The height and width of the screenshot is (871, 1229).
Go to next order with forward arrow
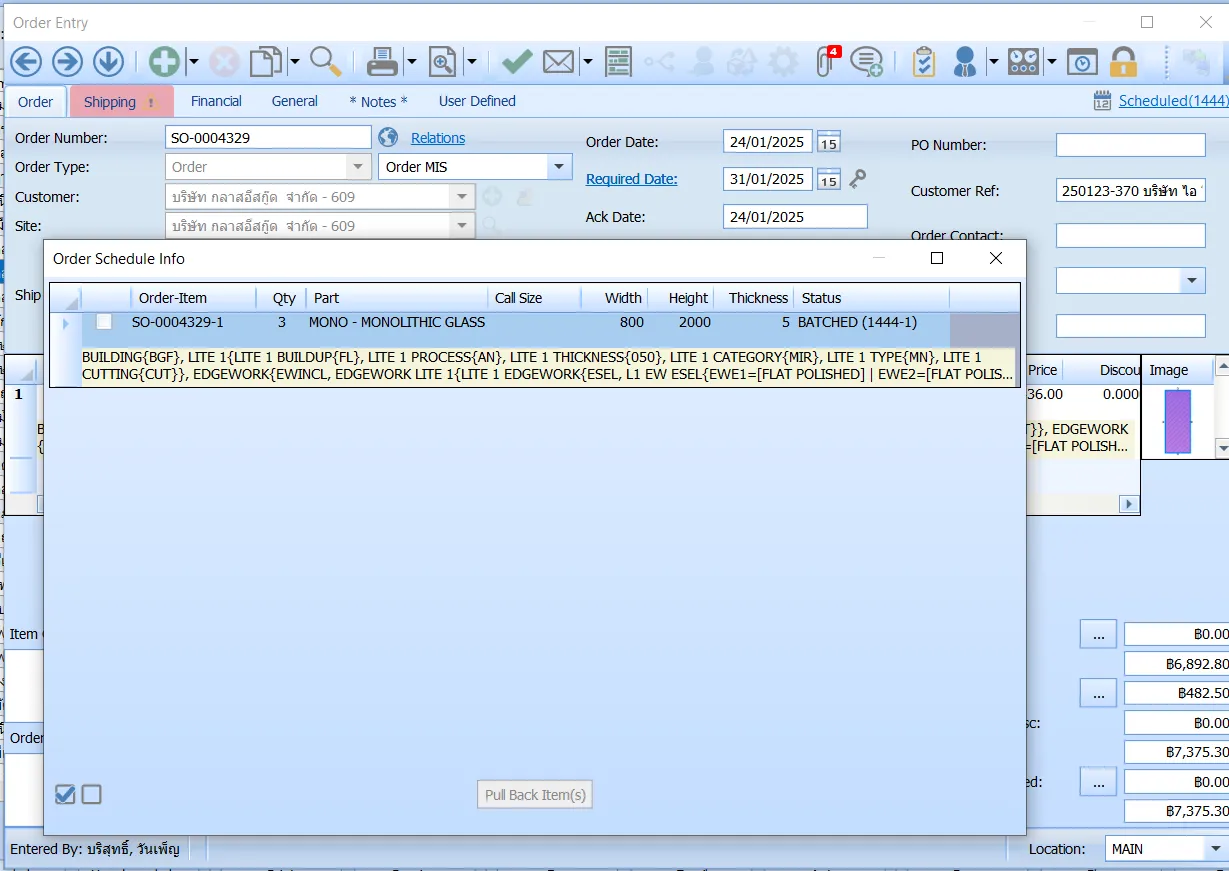(67, 62)
